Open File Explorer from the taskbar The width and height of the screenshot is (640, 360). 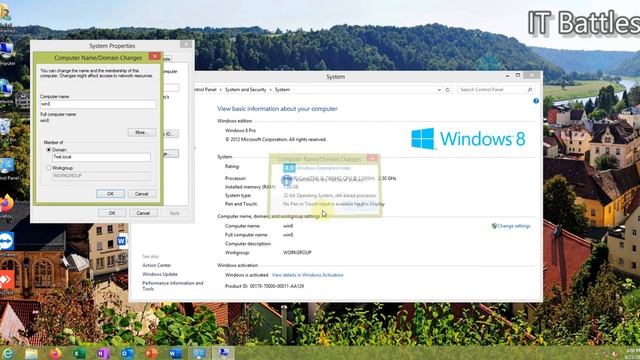click(x=31, y=353)
